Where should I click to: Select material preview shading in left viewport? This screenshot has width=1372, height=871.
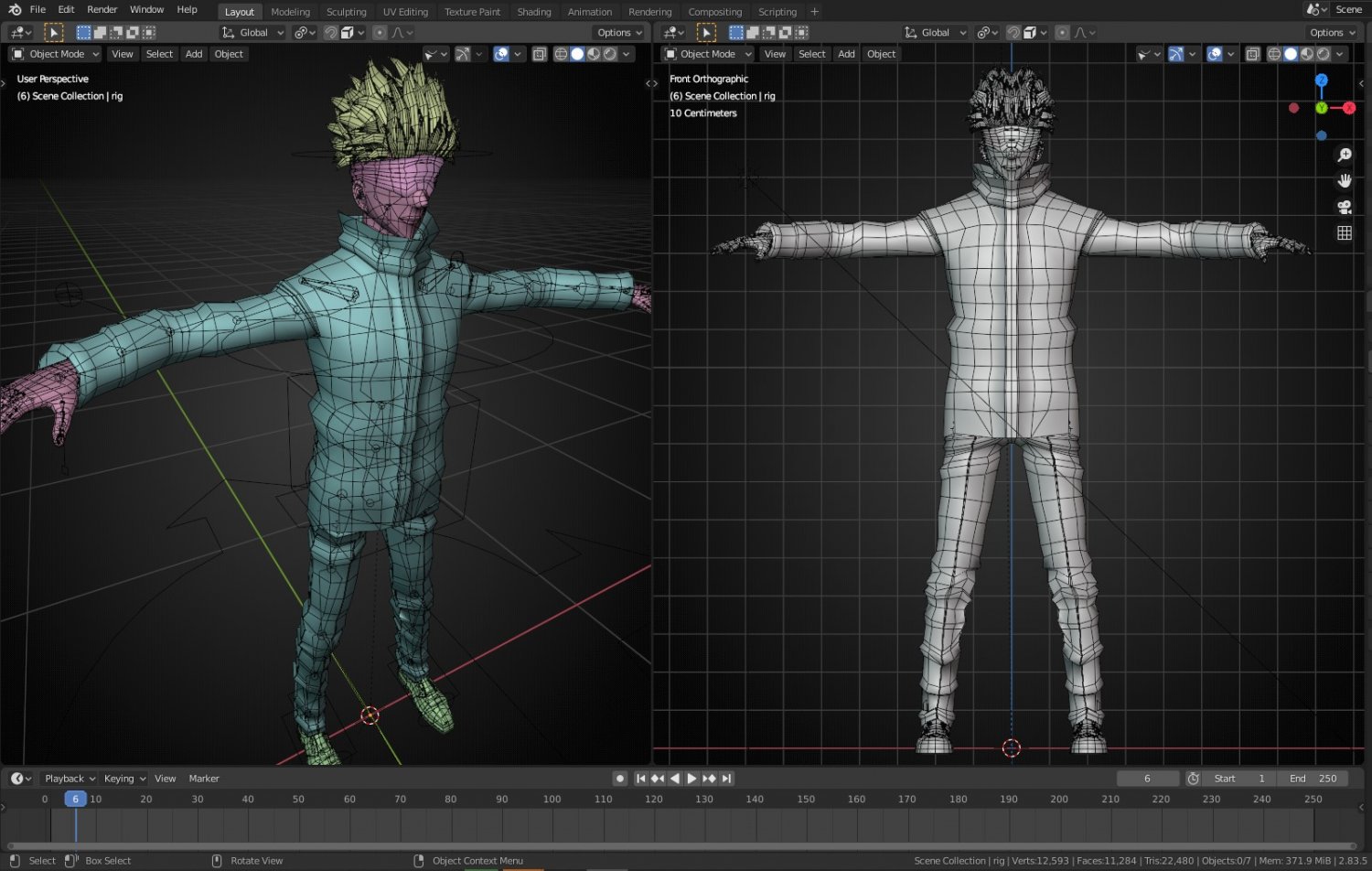coord(594,54)
